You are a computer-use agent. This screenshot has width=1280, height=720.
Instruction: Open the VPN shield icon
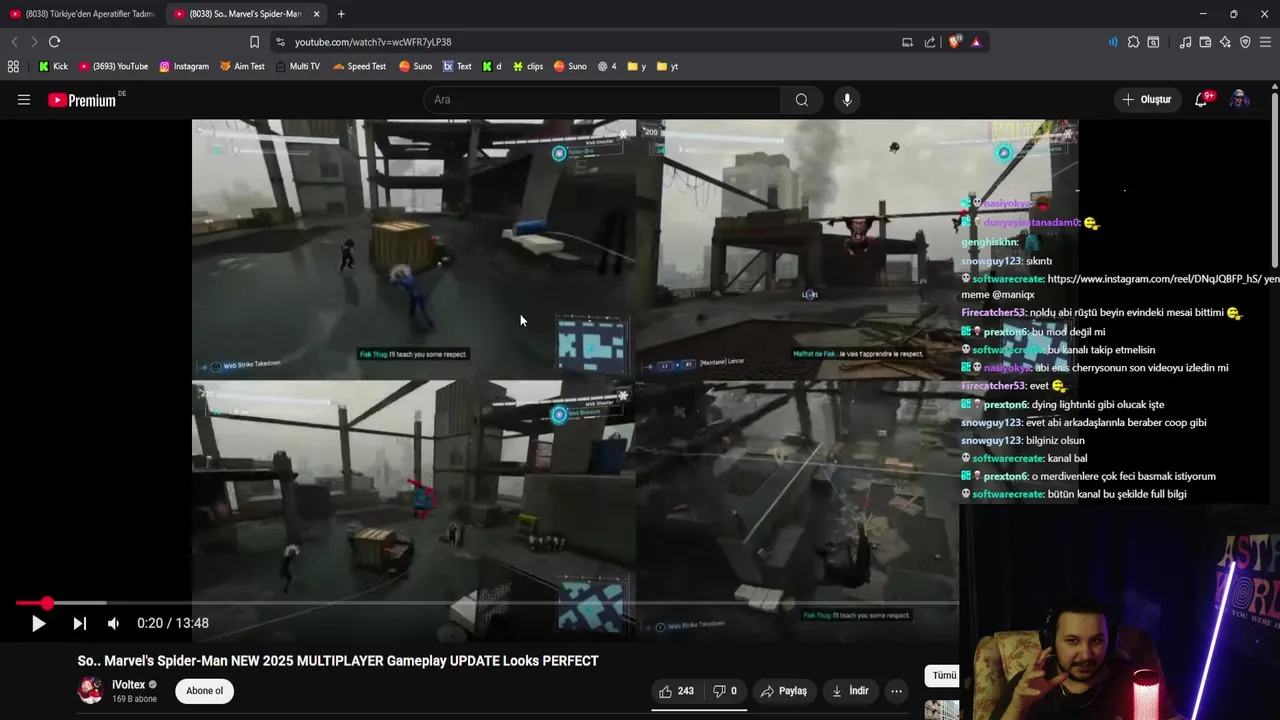point(1245,42)
